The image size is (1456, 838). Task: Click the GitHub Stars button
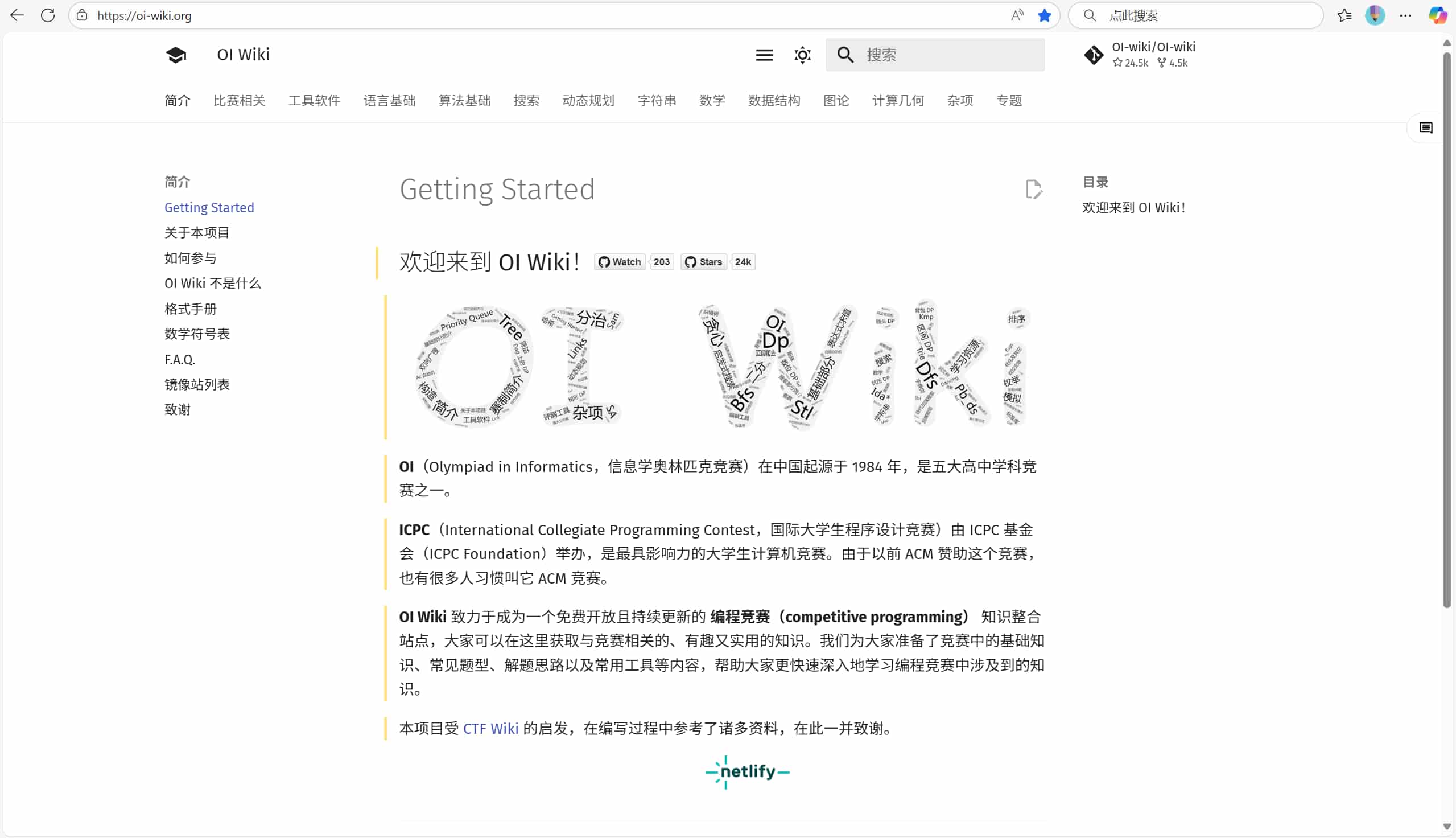point(703,262)
